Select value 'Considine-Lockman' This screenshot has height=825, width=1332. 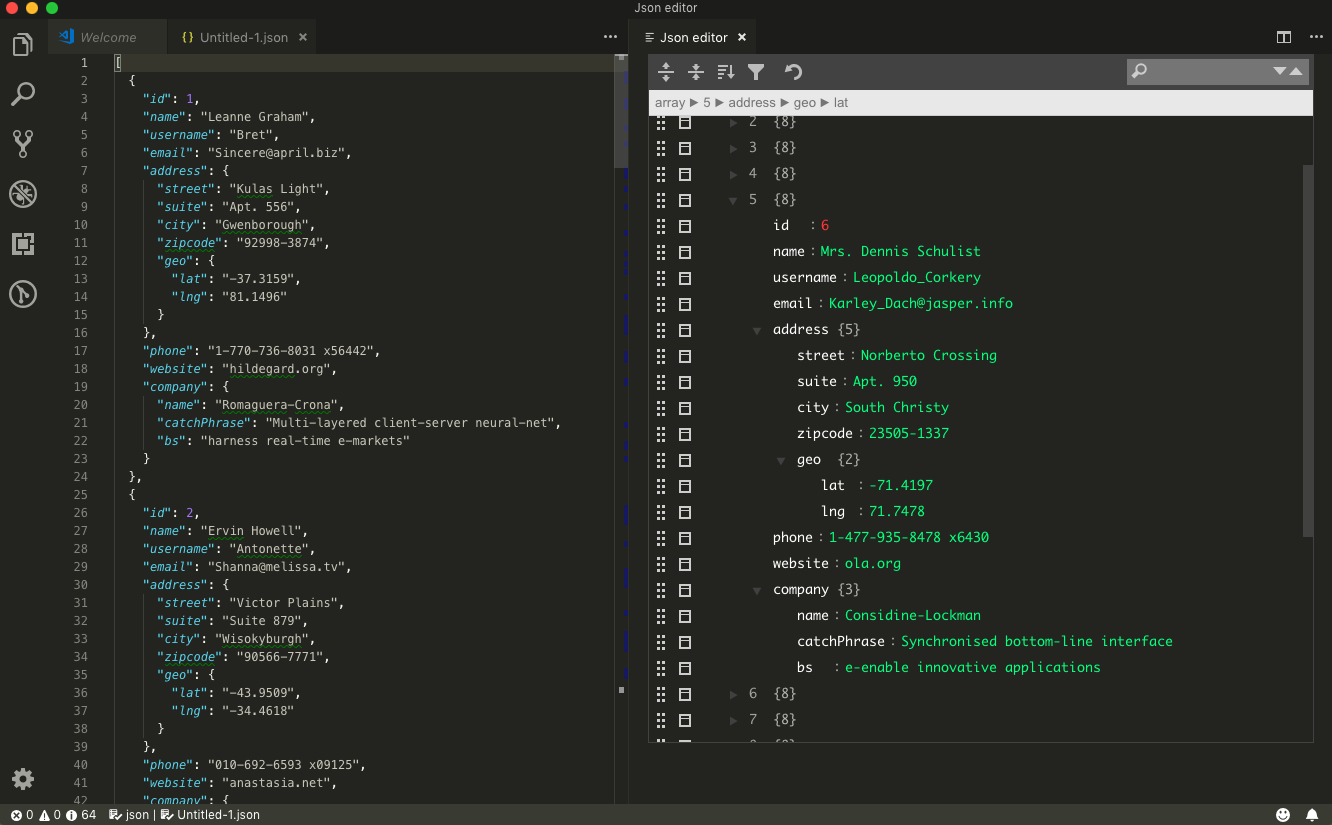[912, 615]
